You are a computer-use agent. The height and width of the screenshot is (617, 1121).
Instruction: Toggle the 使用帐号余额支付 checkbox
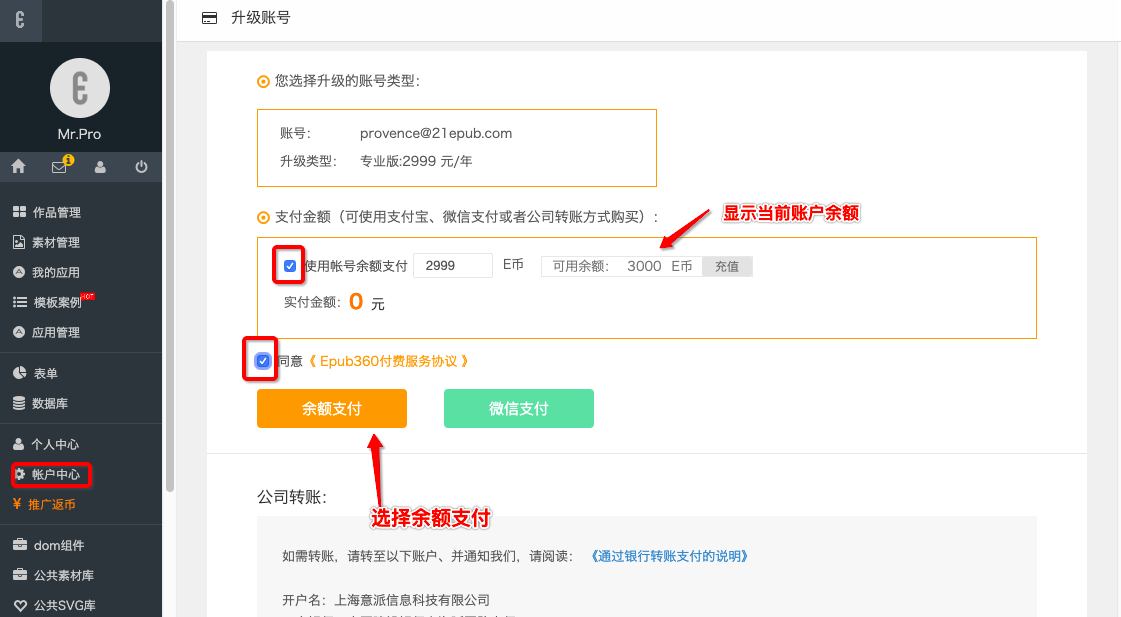[290, 266]
